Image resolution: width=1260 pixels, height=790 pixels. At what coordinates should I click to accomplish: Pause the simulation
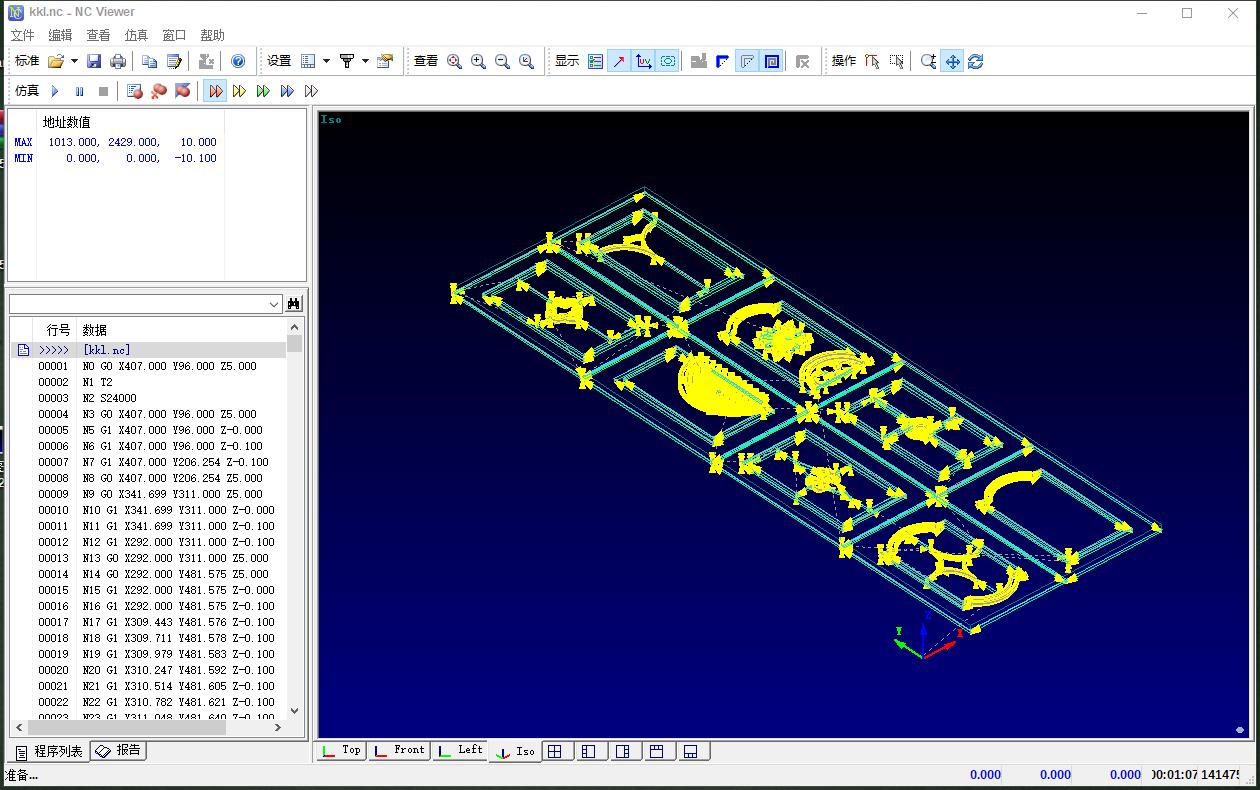click(x=79, y=91)
